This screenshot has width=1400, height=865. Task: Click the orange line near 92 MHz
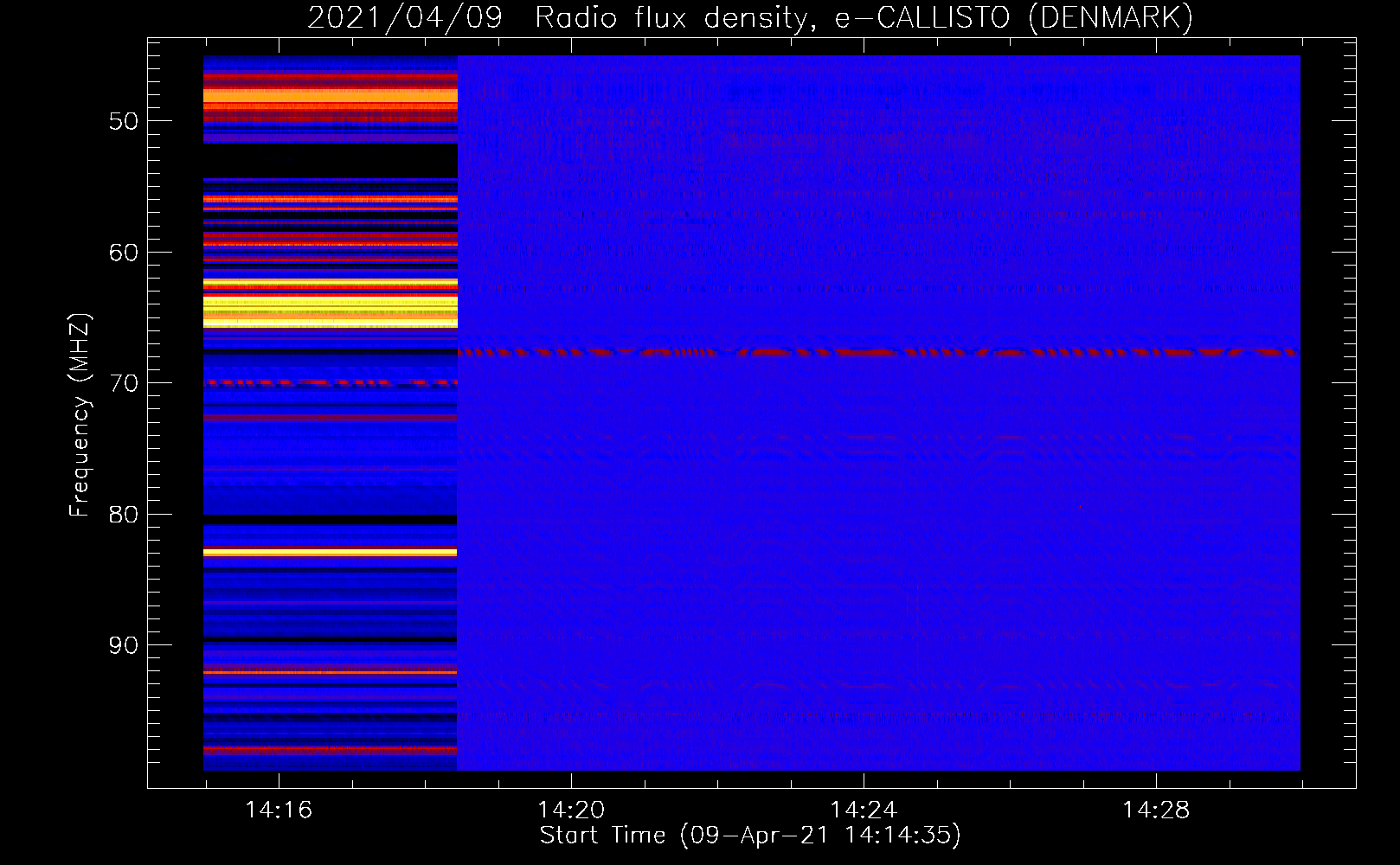tap(331, 671)
